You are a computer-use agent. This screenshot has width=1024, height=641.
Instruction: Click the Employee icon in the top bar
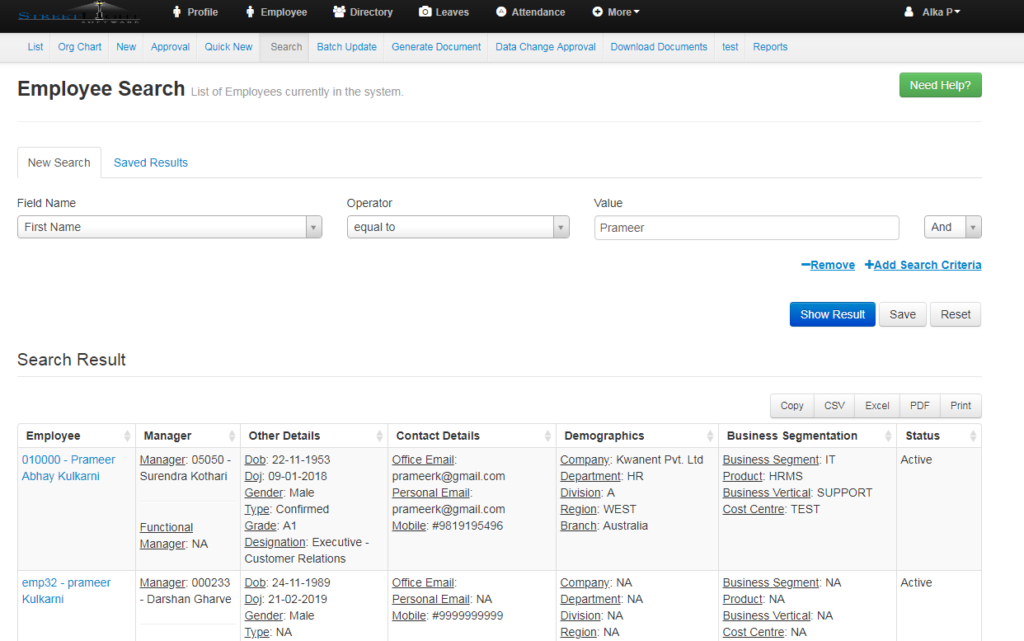(249, 12)
